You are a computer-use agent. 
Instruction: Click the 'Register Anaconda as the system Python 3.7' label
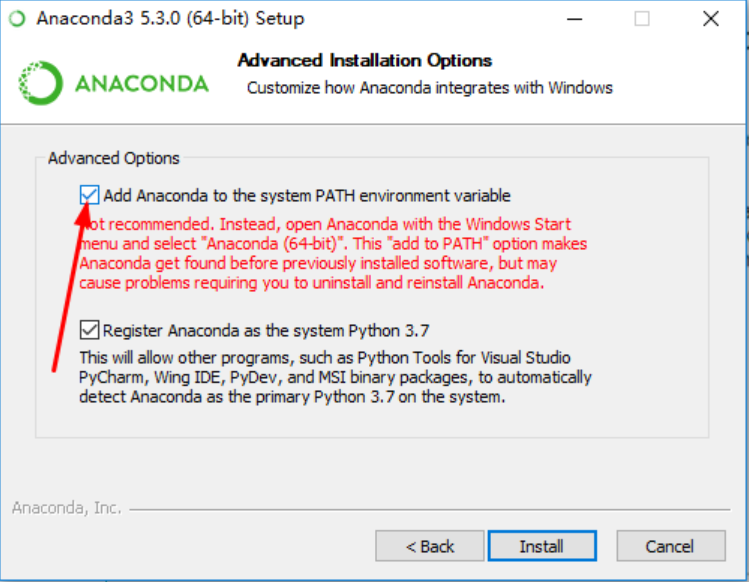(x=266, y=330)
